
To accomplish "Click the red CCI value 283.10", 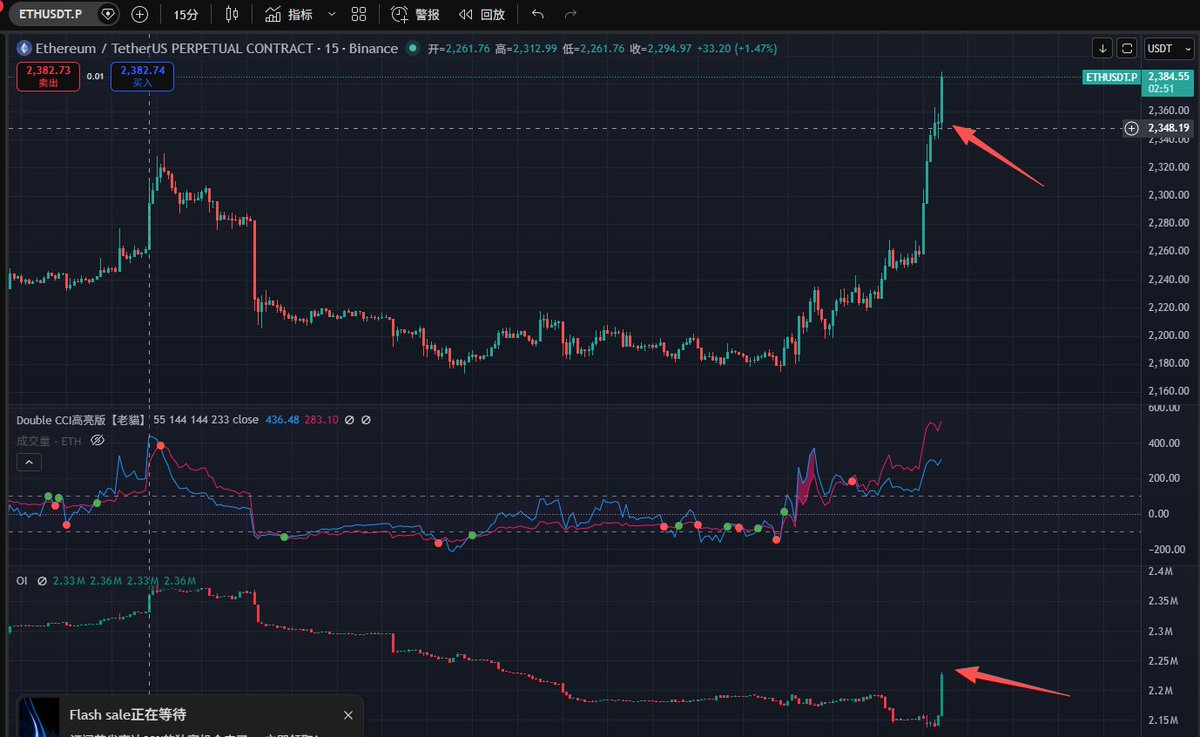I will coord(322,420).
